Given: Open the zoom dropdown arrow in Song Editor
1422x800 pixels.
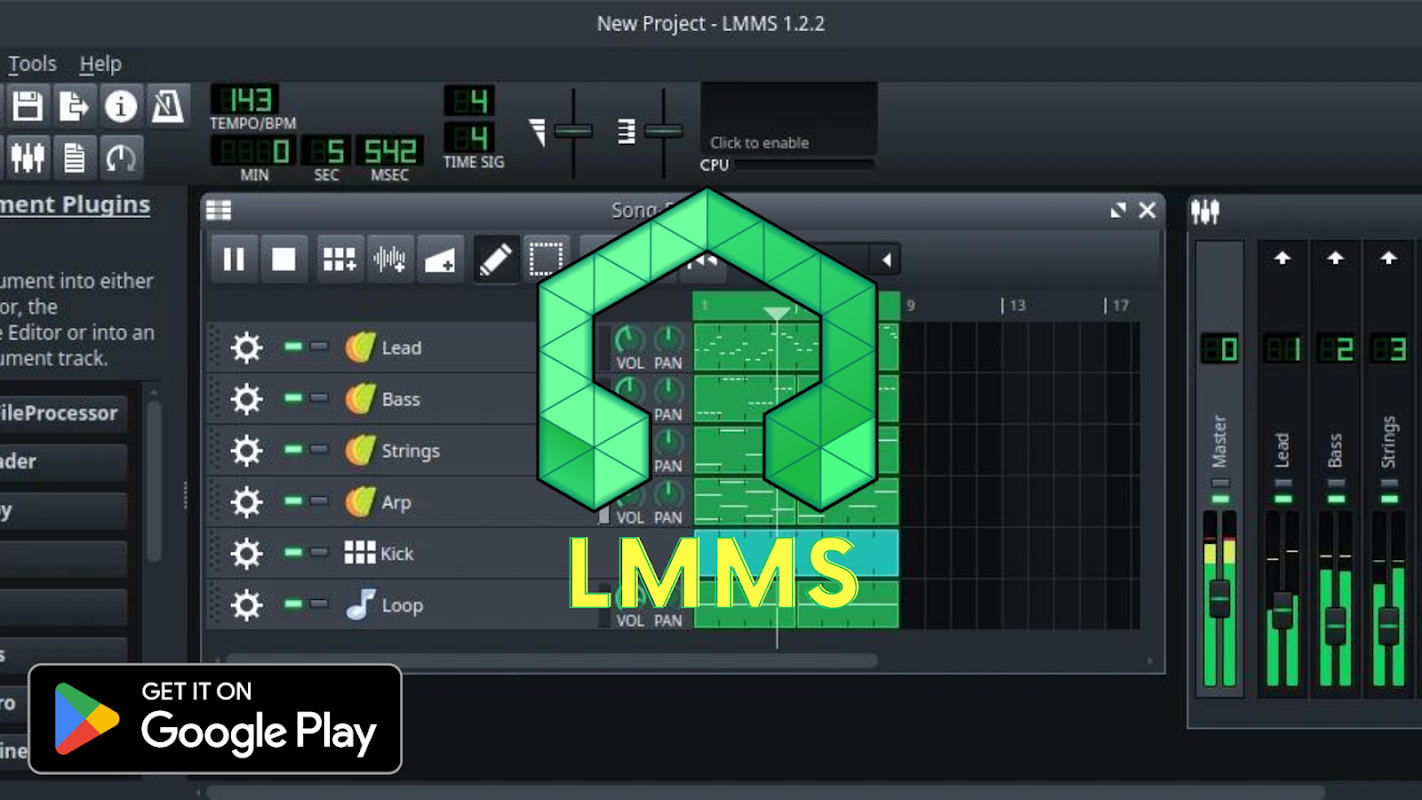Looking at the screenshot, I should (x=886, y=260).
